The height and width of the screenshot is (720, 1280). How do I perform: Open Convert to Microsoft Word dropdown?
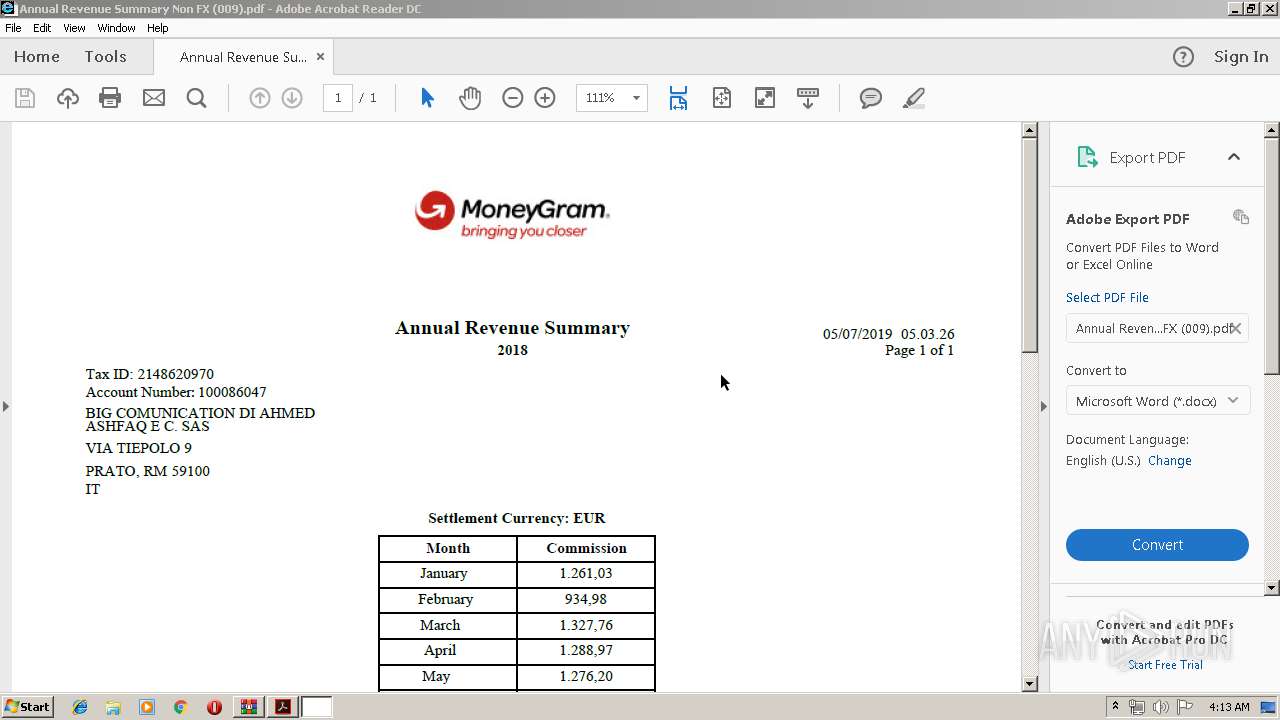click(x=1157, y=401)
